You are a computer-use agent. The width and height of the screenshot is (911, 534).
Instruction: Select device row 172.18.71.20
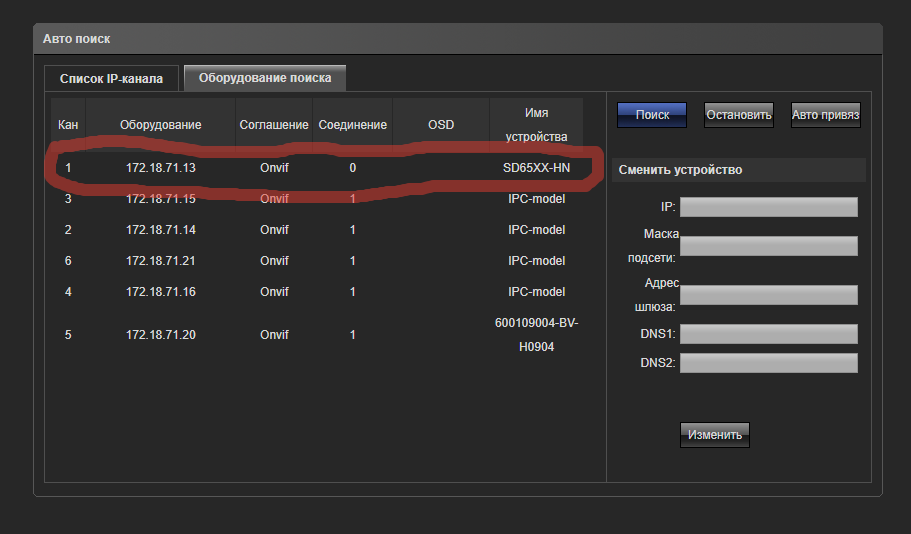pos(161,335)
